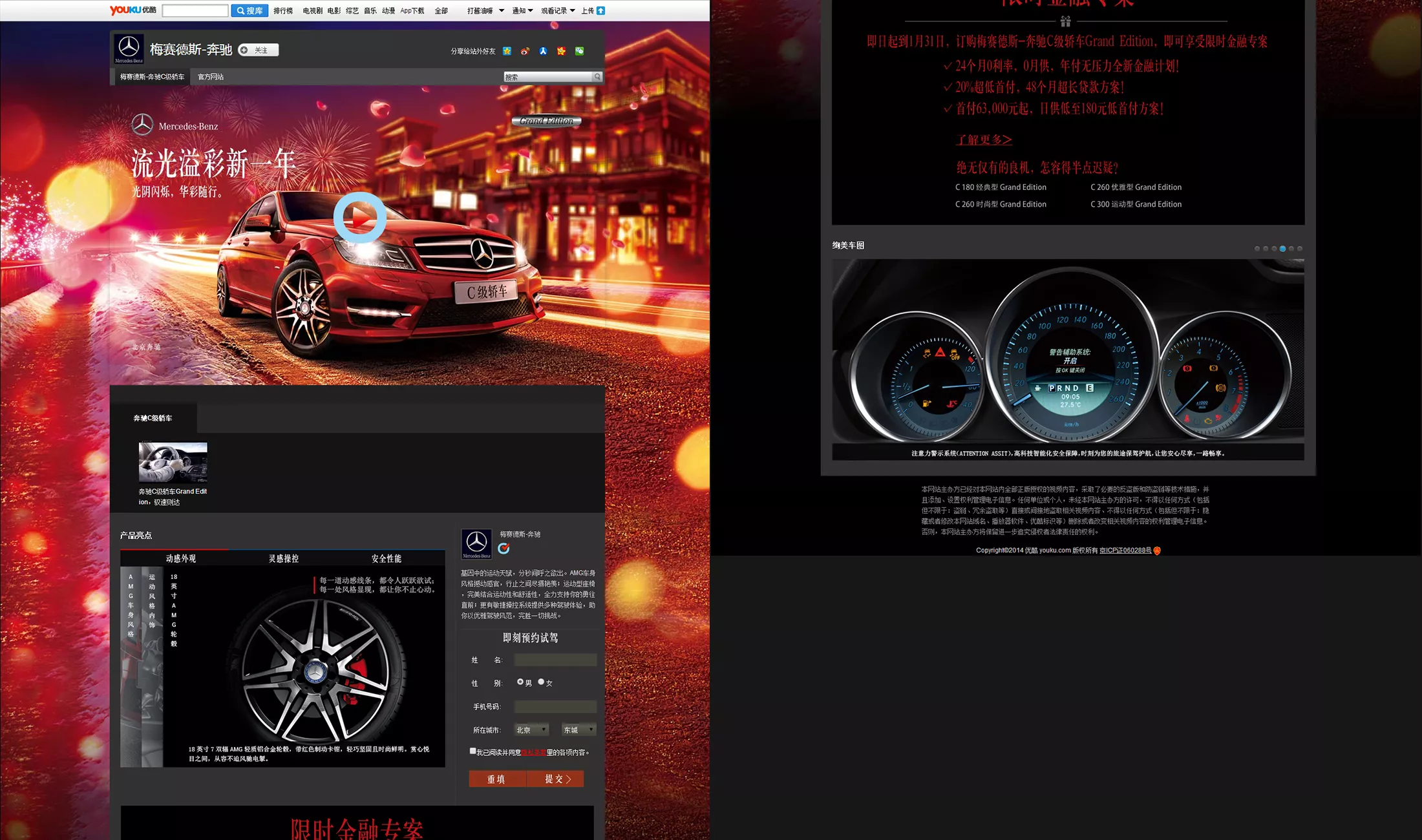Viewport: 1422px width, 840px height.
Task: Click the Mercedes-Benz star logo on banner
Action: click(142, 125)
